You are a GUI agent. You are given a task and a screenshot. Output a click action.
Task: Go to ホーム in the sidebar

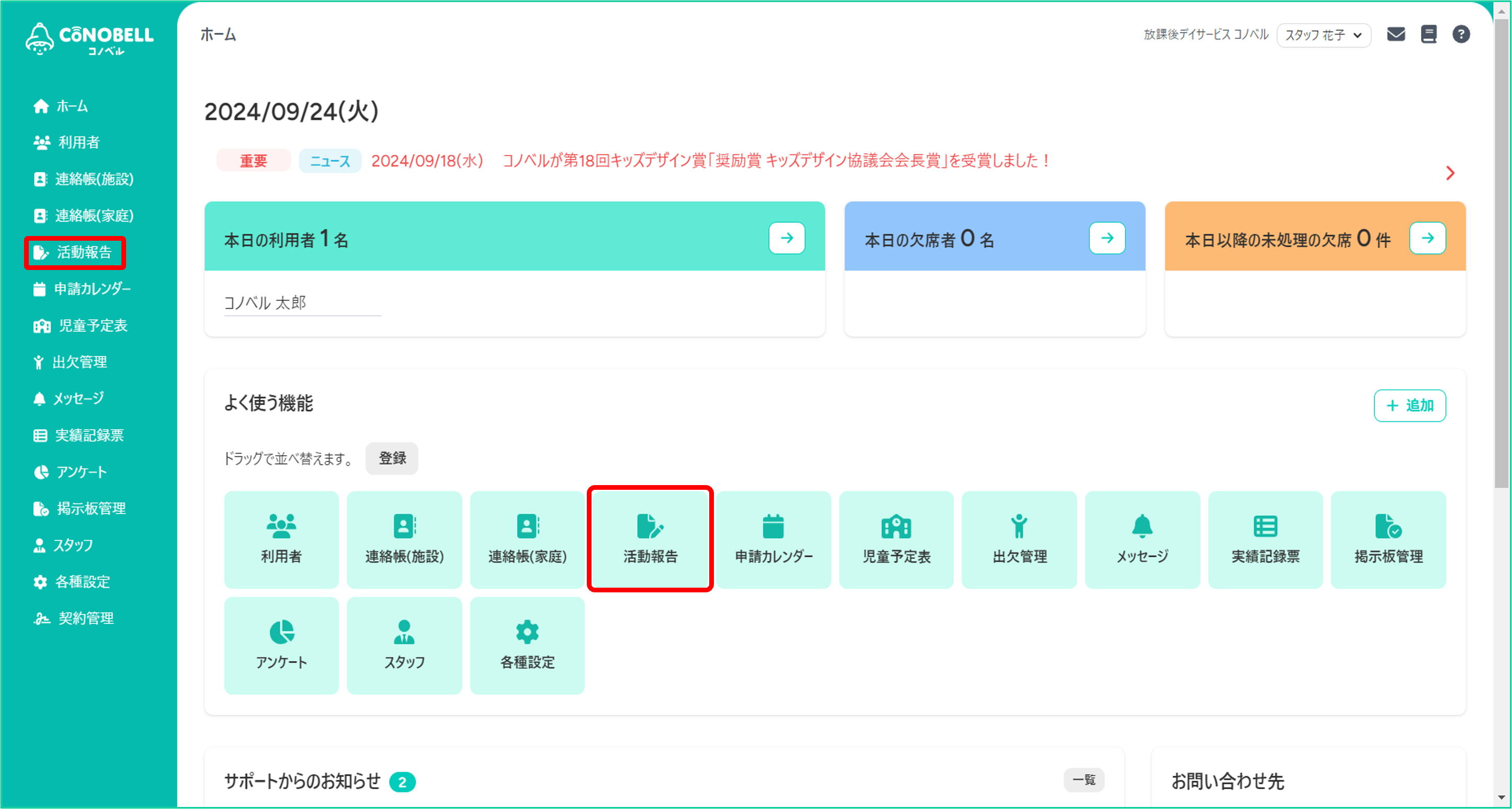(x=61, y=106)
